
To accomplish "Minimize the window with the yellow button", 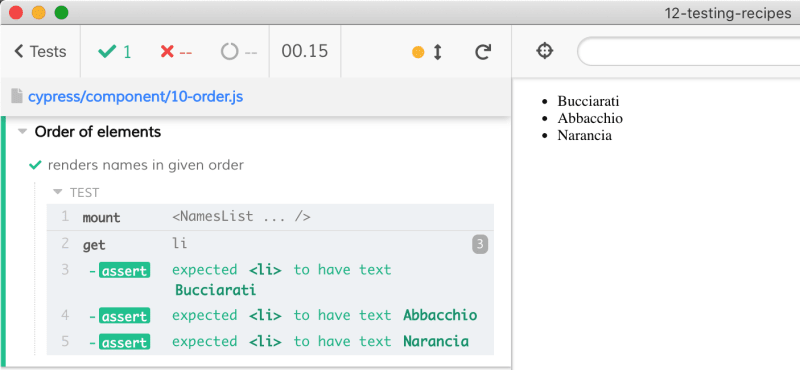I will 39,12.
